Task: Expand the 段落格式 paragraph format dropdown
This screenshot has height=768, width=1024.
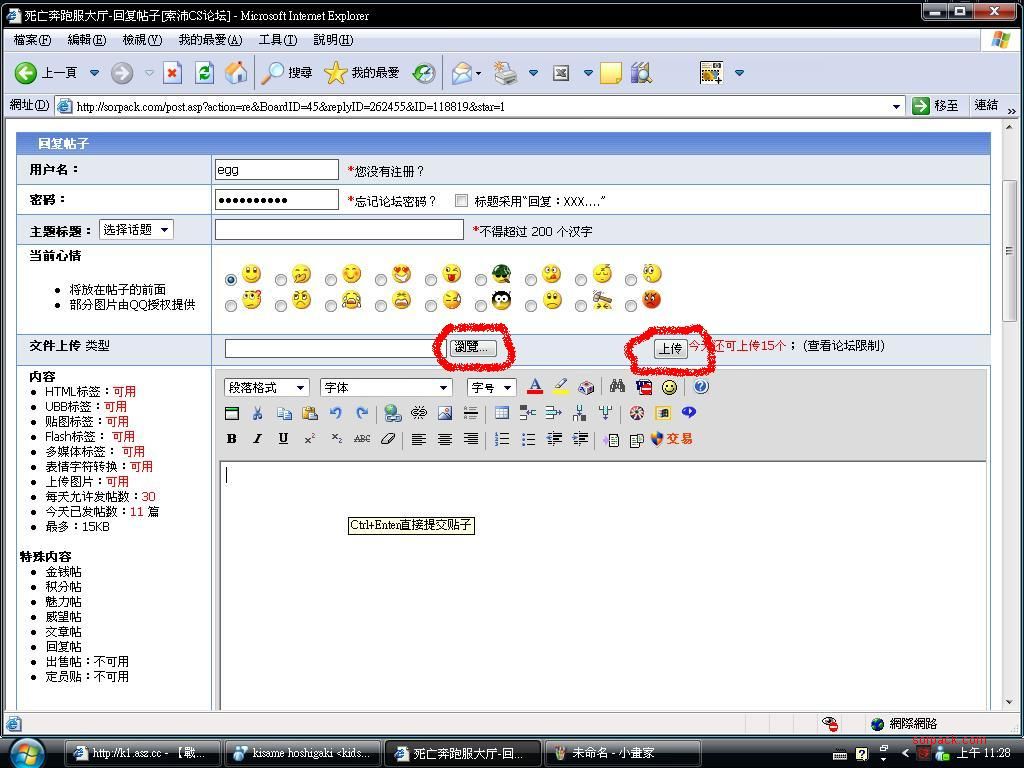Action: coord(266,388)
